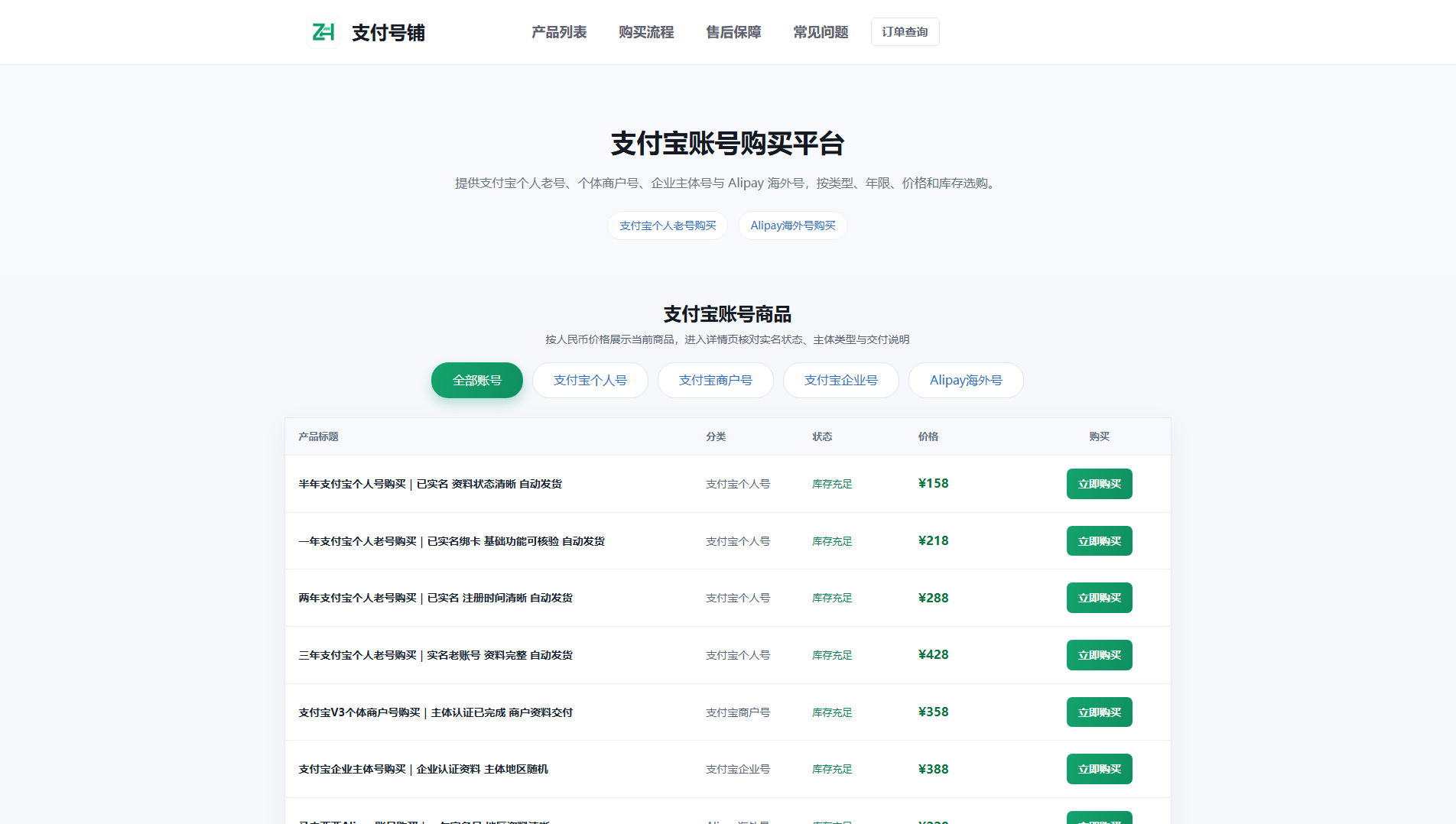
Task: Open the 三年支付宝个人老号购买 product title
Action: [435, 655]
